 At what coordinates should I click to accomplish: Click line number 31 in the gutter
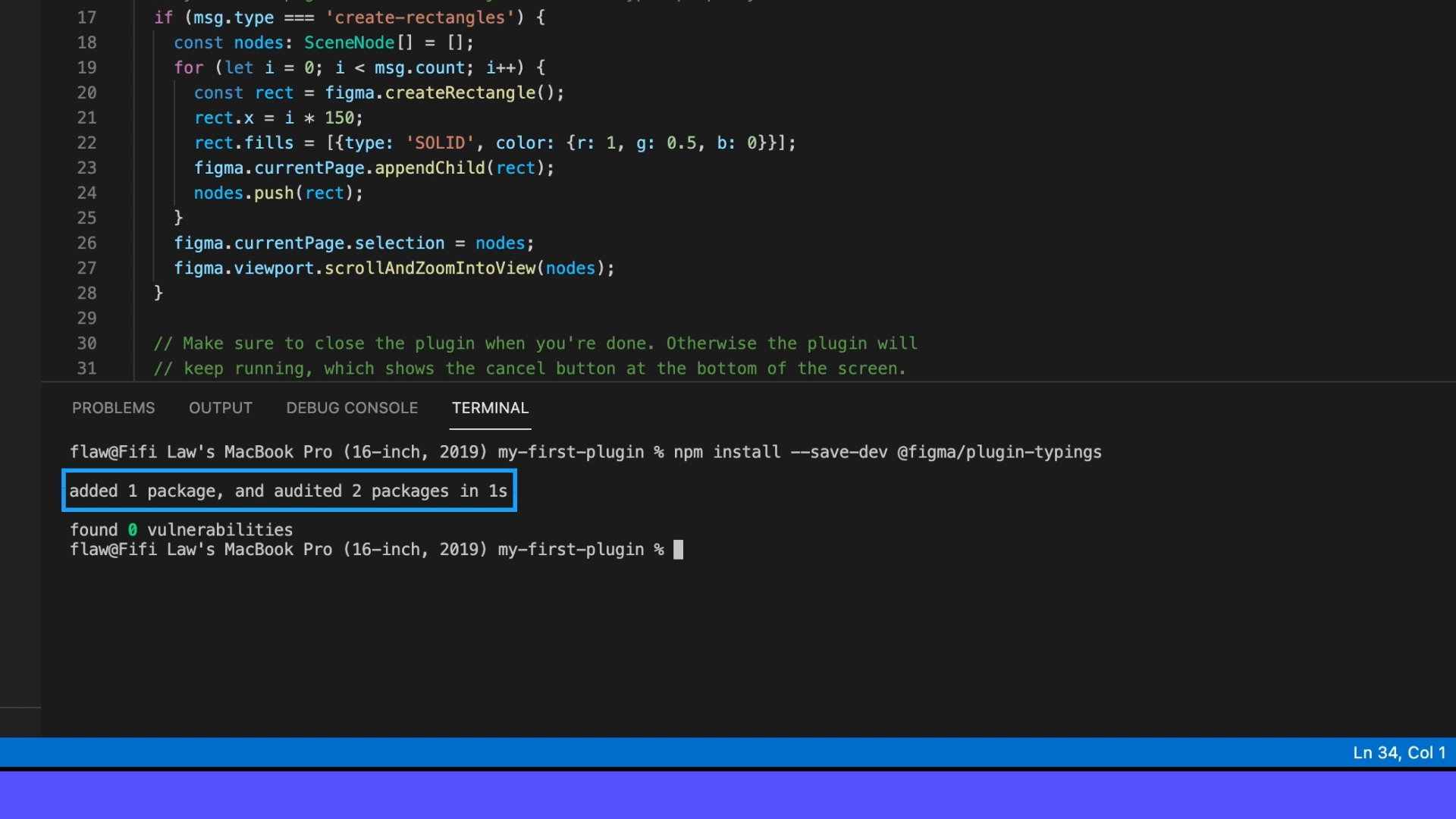click(x=86, y=368)
